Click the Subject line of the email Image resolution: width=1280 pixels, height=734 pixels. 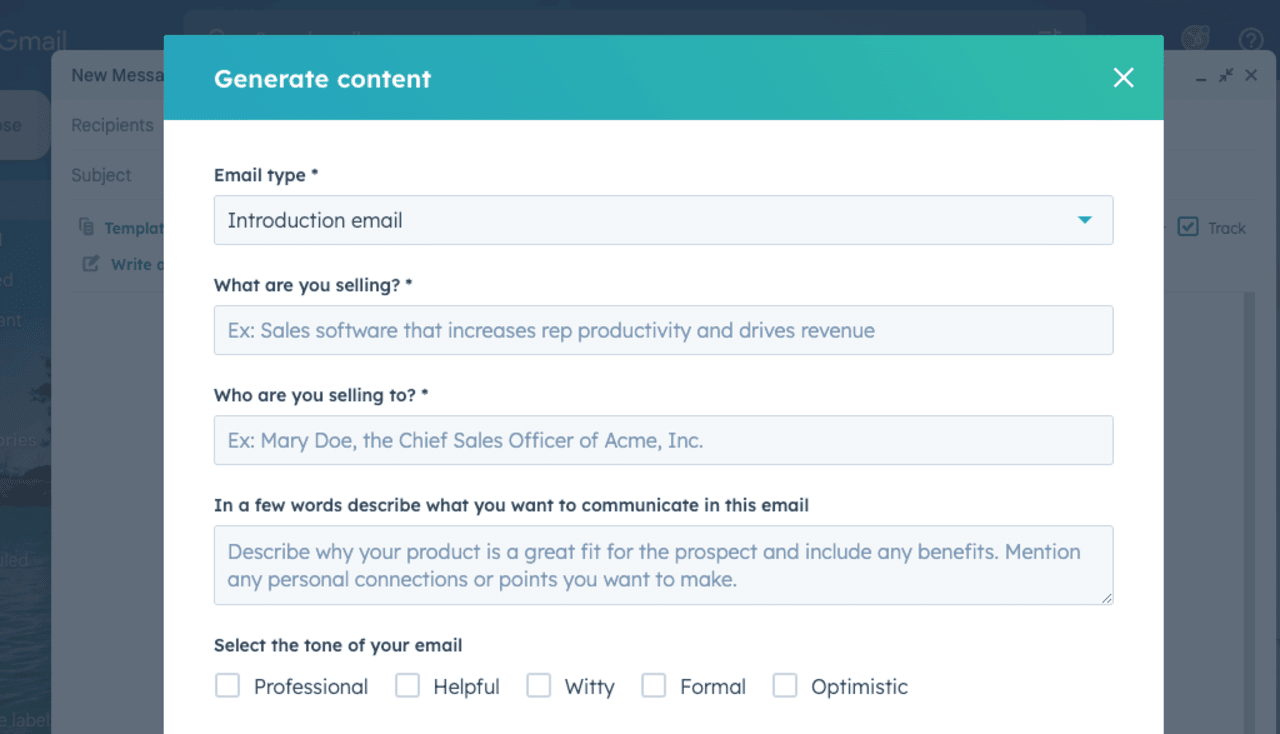click(x=101, y=175)
